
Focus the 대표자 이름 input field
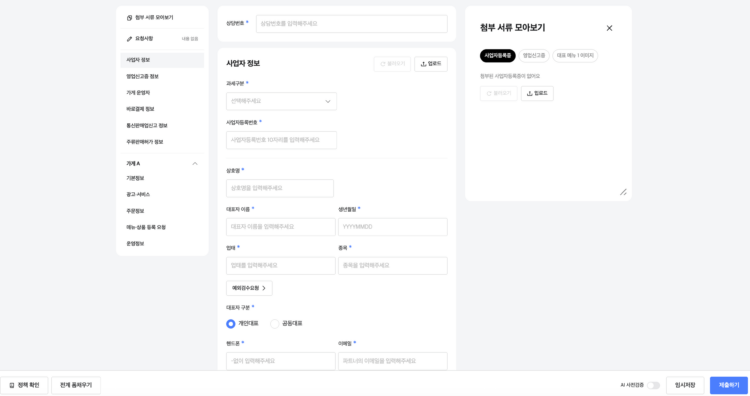281,227
